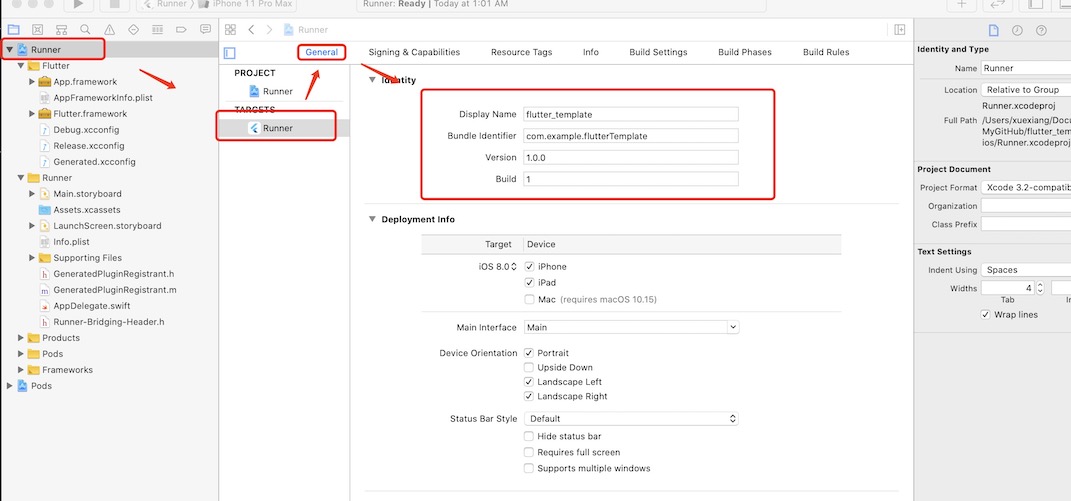Enable Hide status bar checkbox
Screen dimensions: 1071x501
[x=529, y=436]
